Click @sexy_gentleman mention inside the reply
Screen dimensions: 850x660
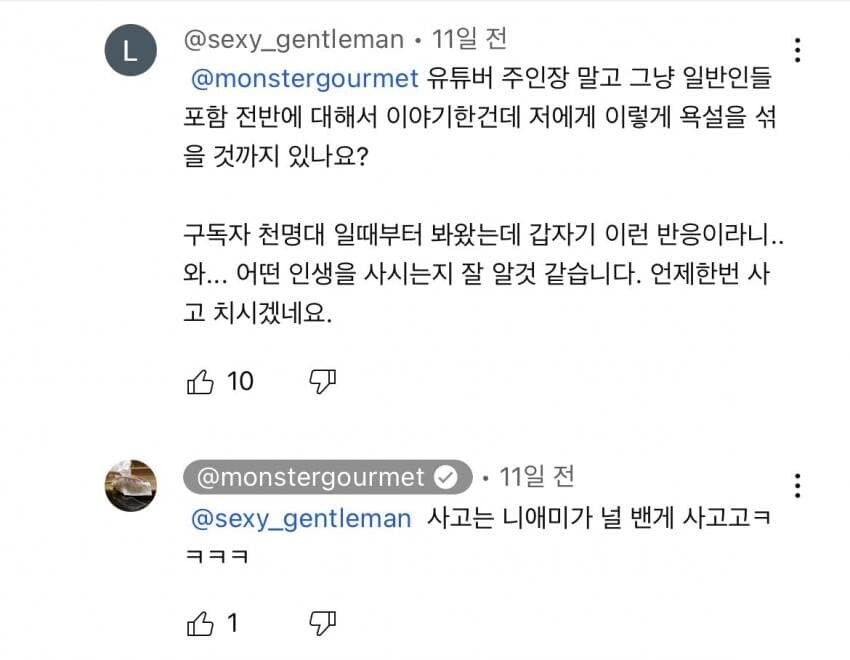click(x=300, y=518)
